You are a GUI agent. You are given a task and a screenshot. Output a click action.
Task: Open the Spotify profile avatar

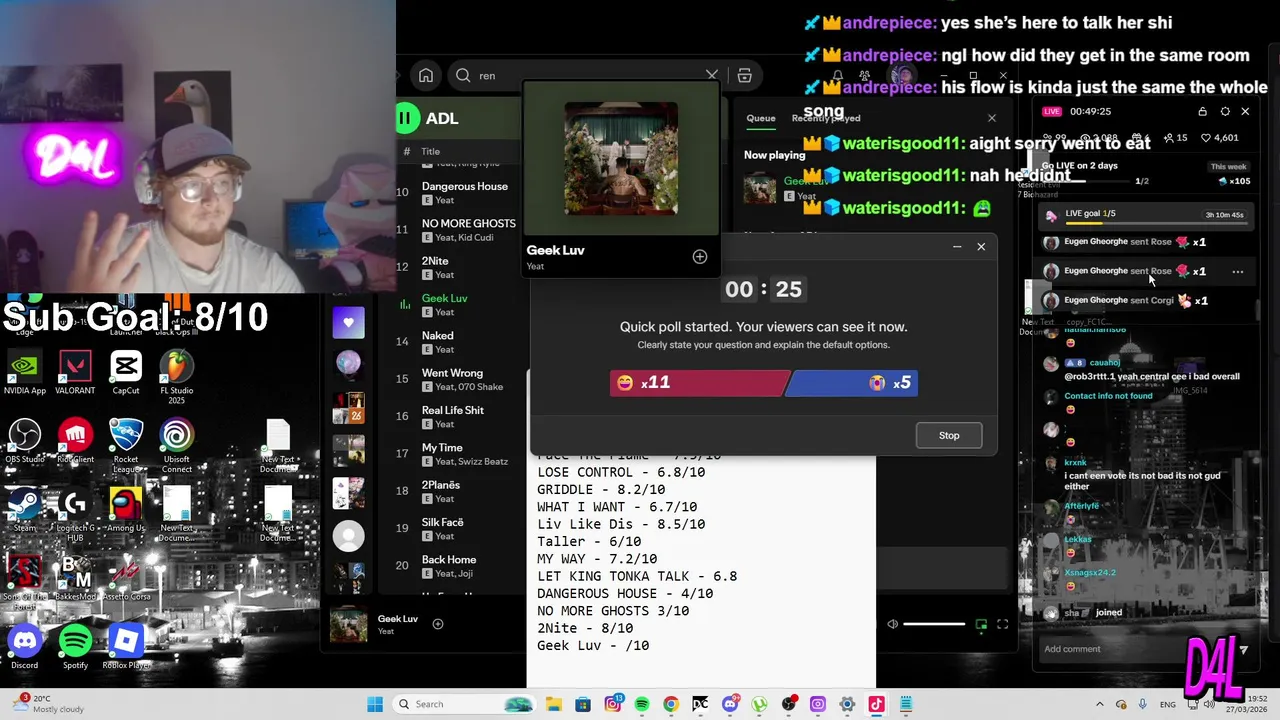(903, 75)
